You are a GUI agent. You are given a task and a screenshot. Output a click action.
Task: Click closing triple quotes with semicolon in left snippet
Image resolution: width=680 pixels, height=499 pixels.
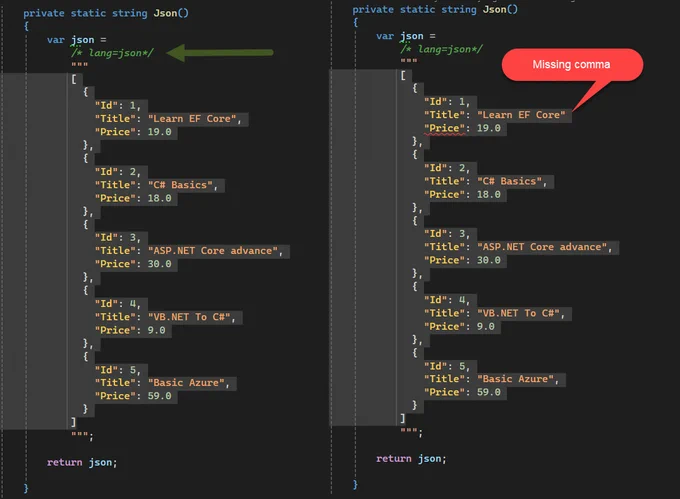(x=82, y=436)
